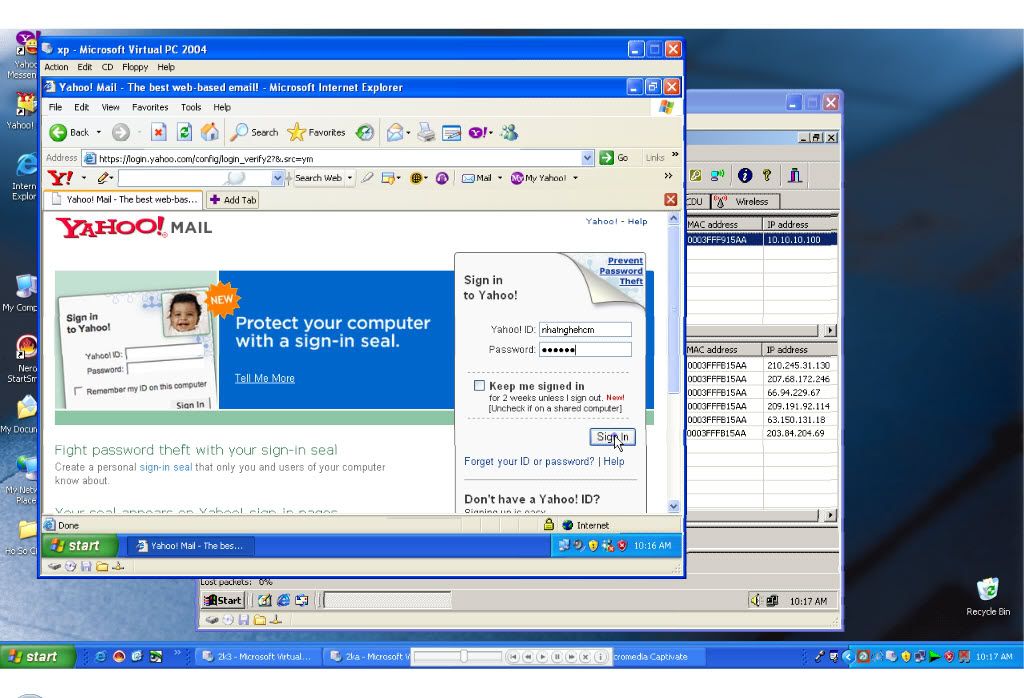Close the Yahoo toolbar tab with the red X

pyautogui.click(x=670, y=200)
